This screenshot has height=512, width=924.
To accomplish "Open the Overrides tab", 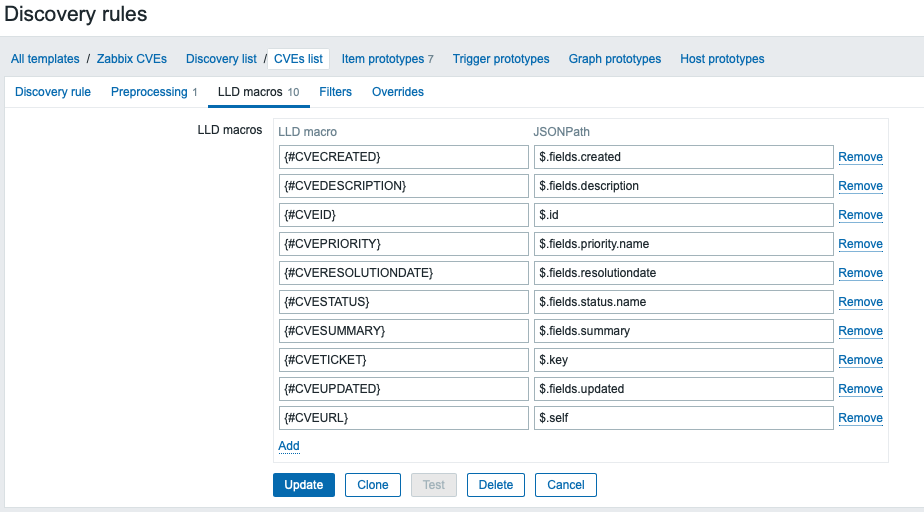I will click(398, 92).
